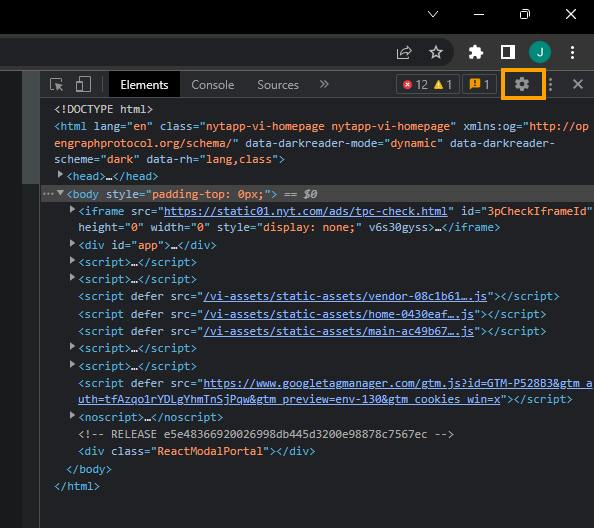Toggle the device toolbar icon
The image size is (594, 528).
(x=83, y=84)
